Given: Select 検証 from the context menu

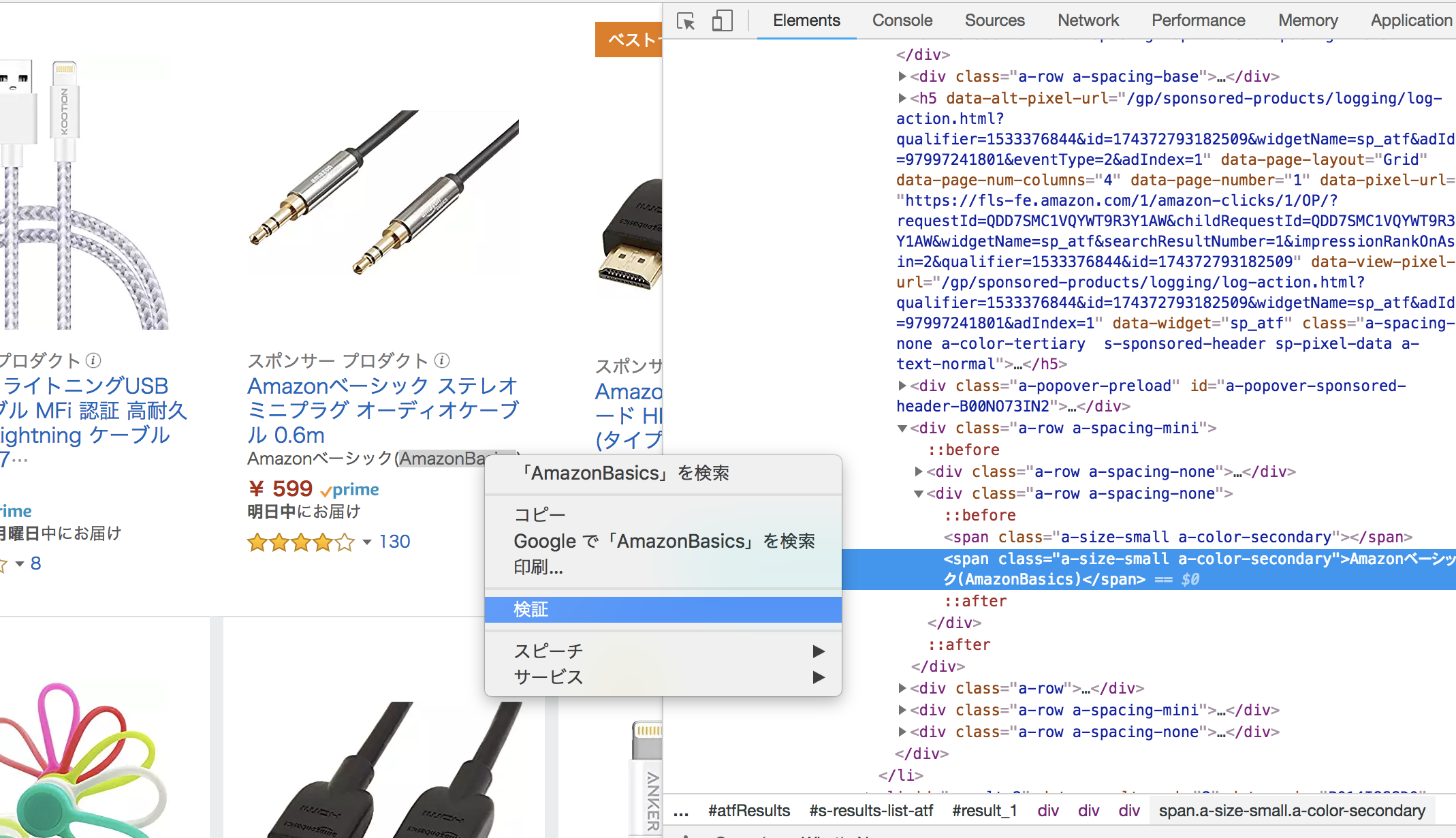Looking at the screenshot, I should 531,609.
